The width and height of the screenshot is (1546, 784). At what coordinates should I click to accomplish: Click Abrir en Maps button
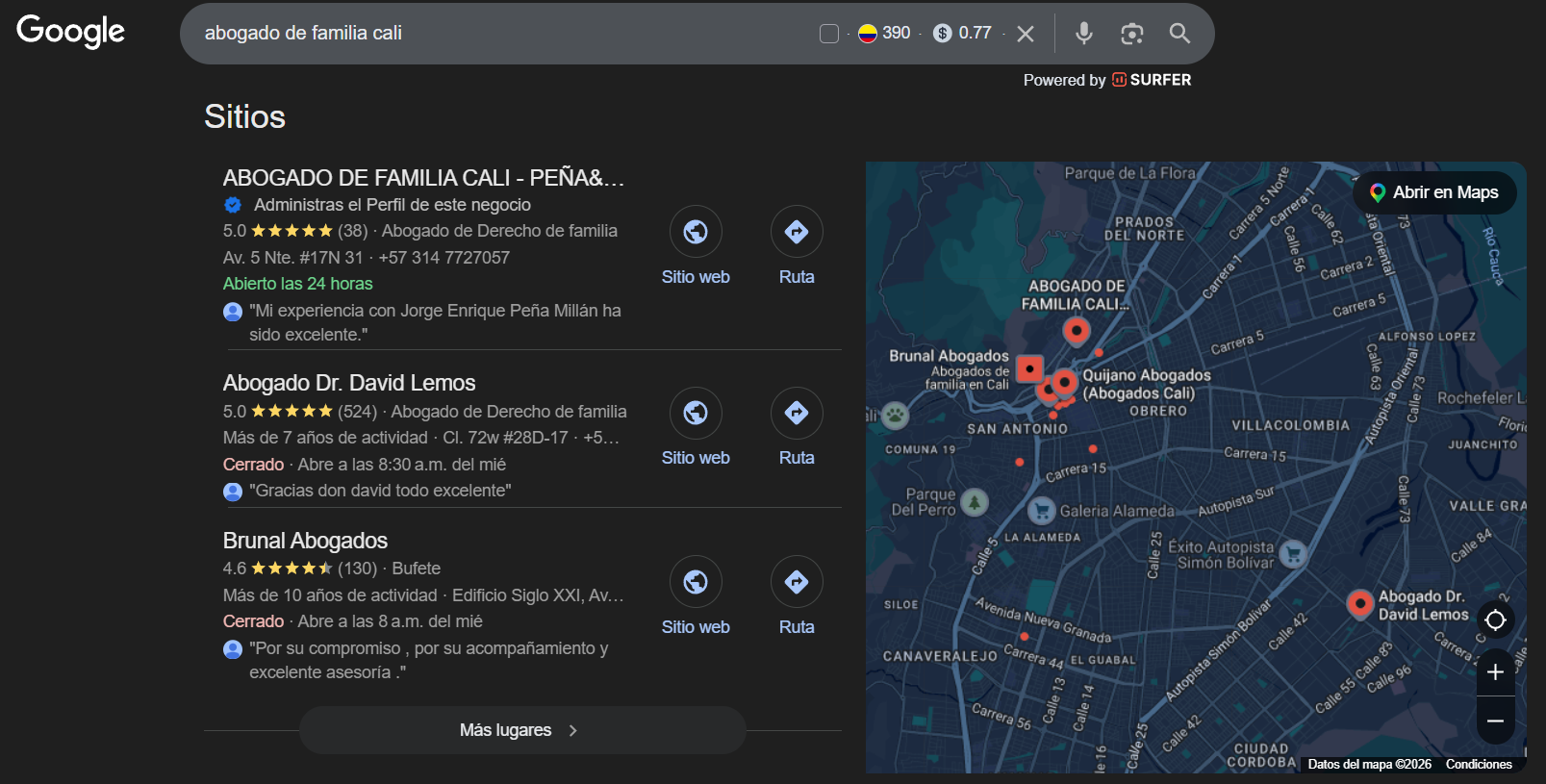(x=1434, y=192)
